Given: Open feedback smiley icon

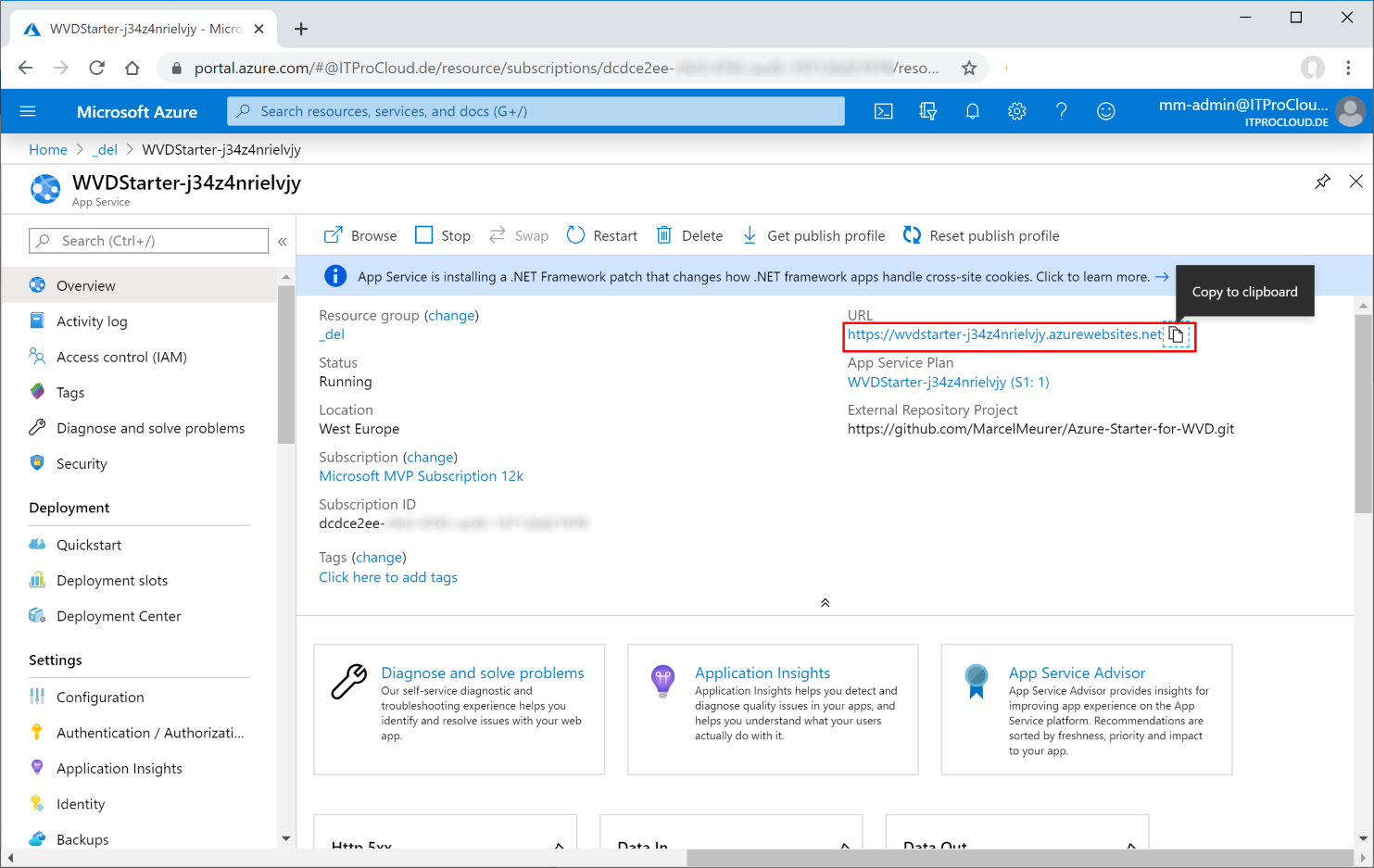Looking at the screenshot, I should (1105, 111).
